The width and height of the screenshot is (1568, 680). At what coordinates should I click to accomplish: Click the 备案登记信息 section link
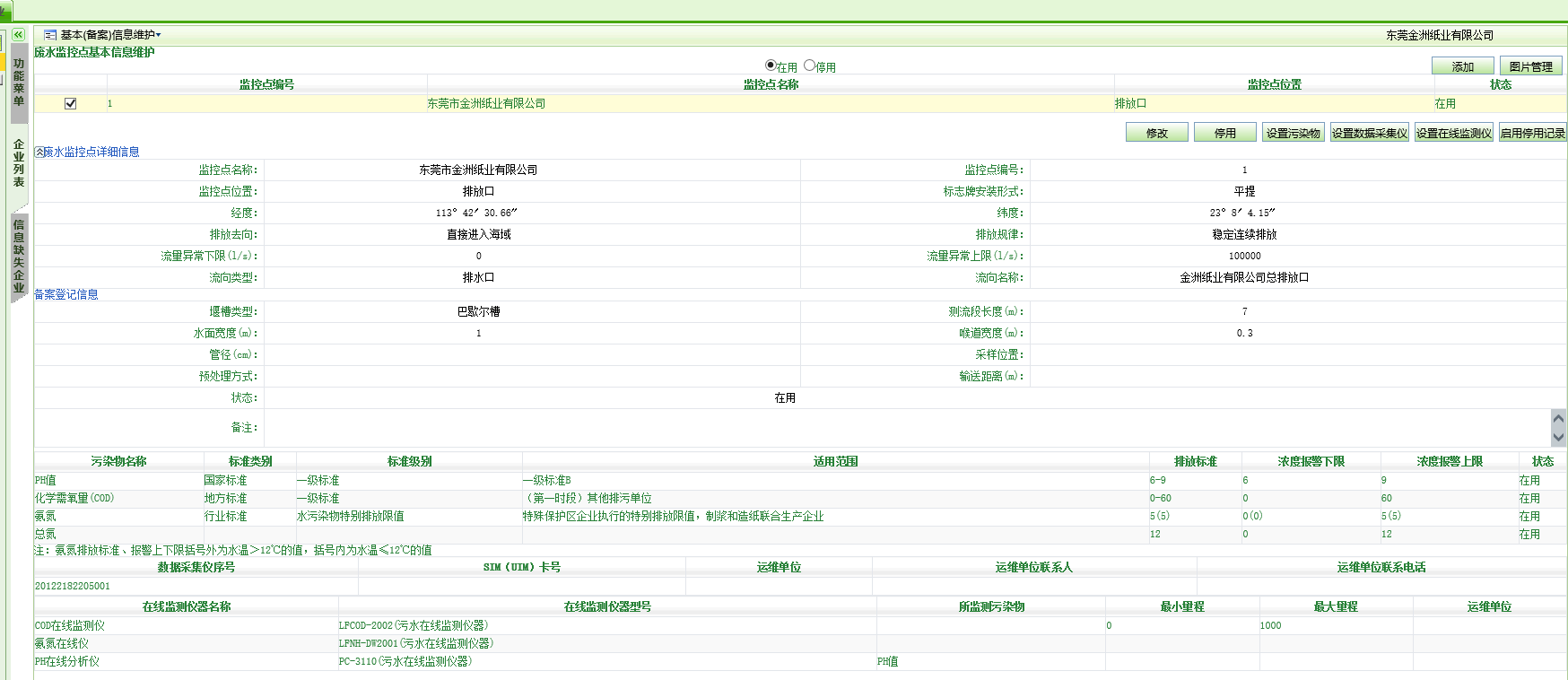coord(66,294)
